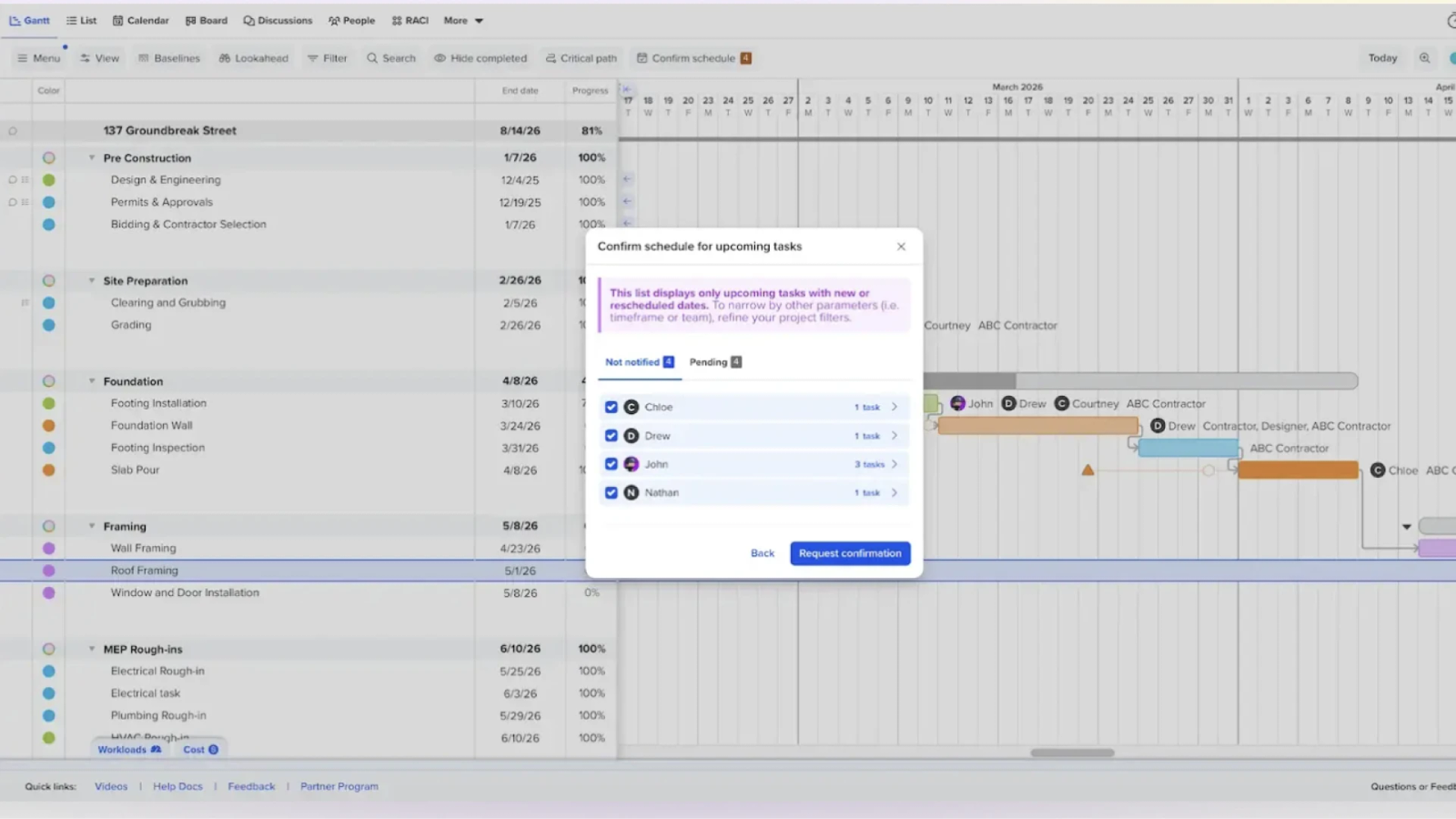The height and width of the screenshot is (819, 1456).
Task: Jump to Today on the timeline
Action: pos(1382,58)
